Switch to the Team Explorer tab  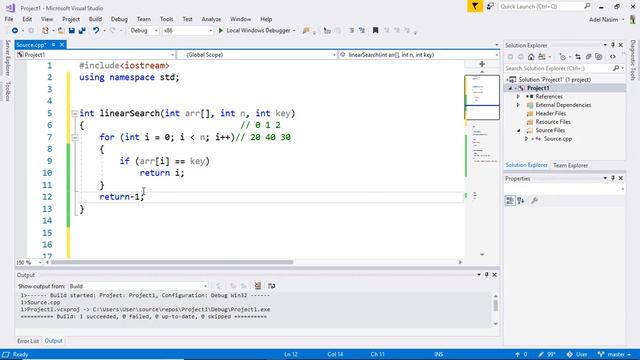[570, 165]
